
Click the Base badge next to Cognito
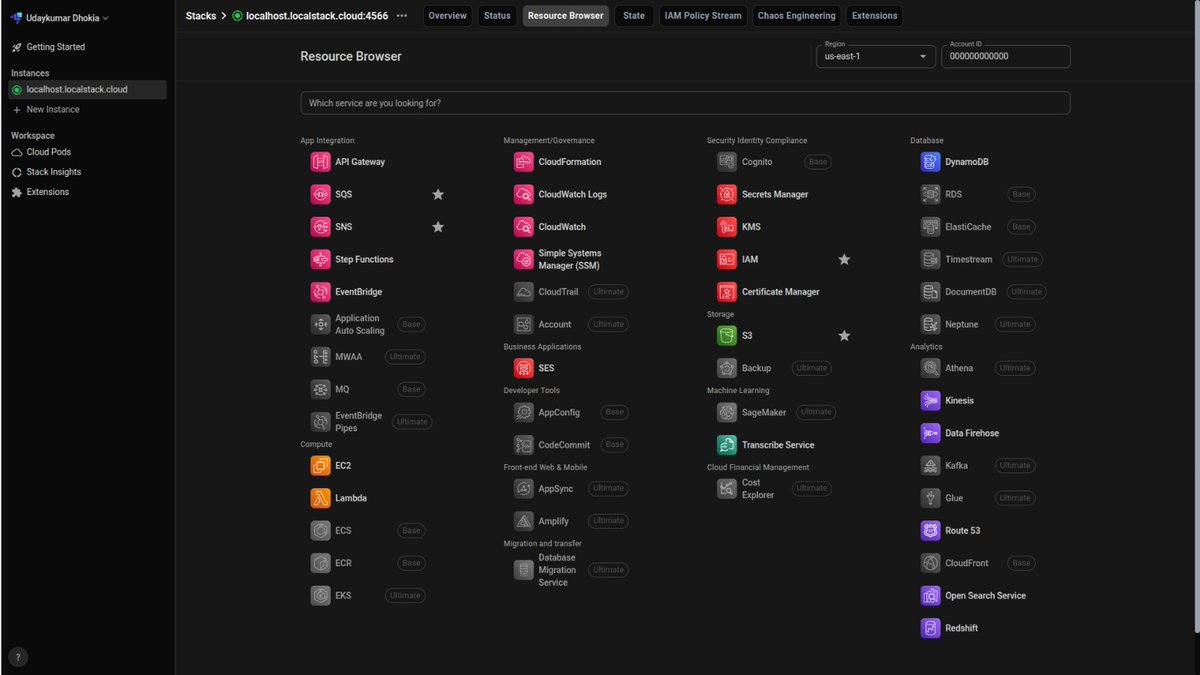[x=818, y=162]
